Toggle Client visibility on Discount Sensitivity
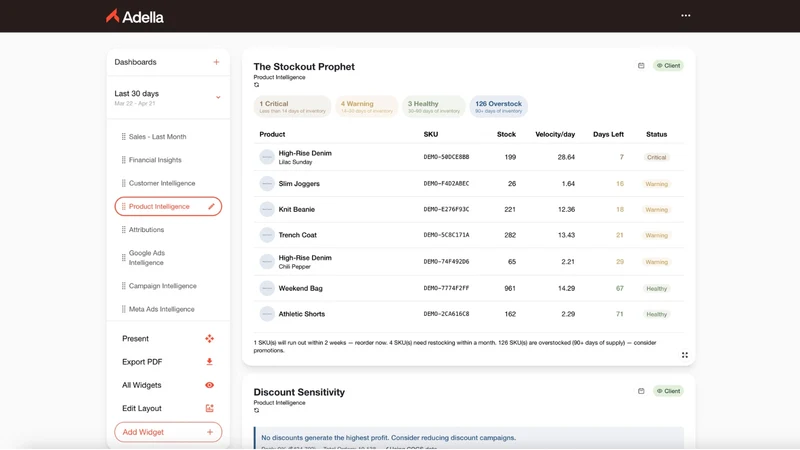This screenshot has height=450, width=800. coord(668,391)
